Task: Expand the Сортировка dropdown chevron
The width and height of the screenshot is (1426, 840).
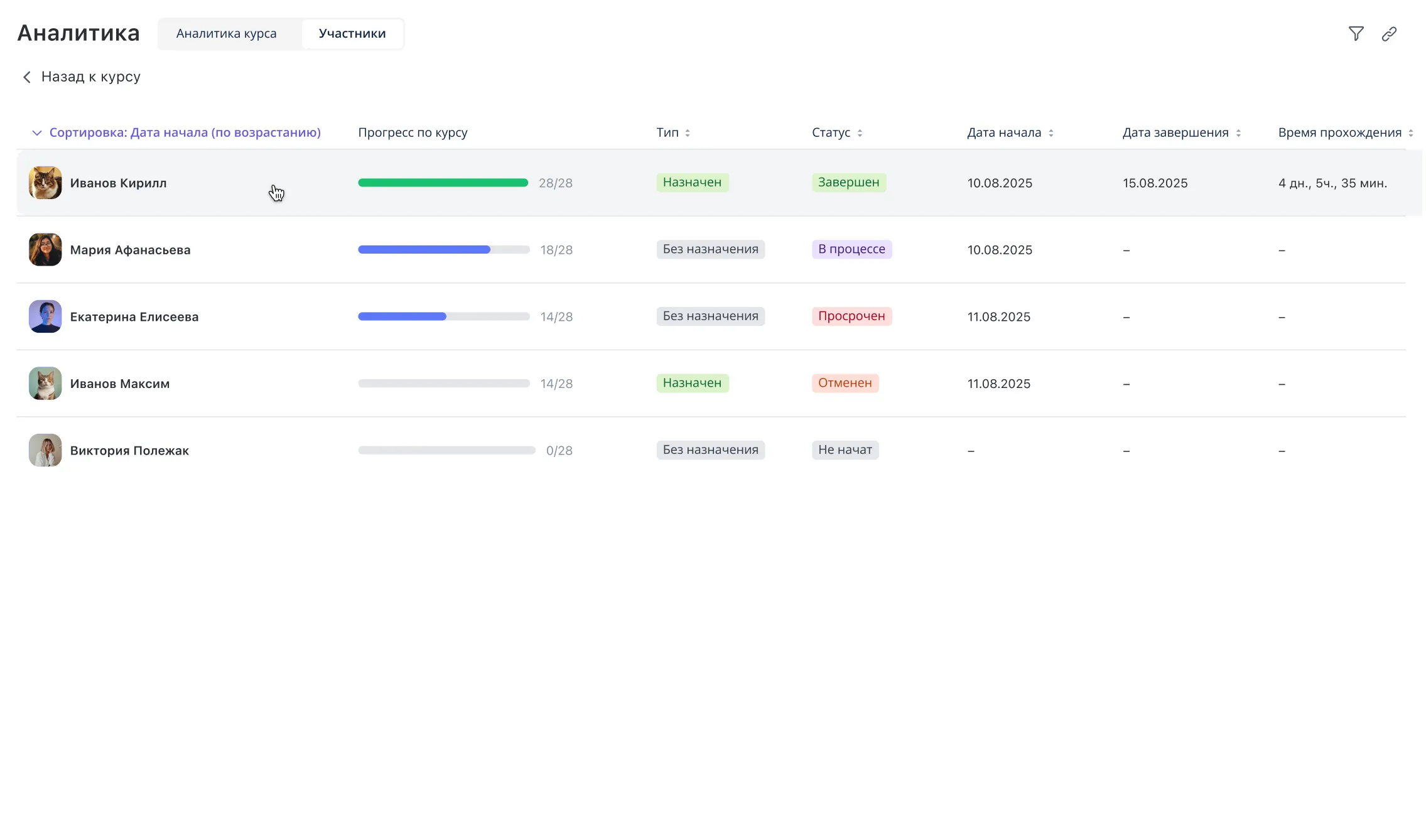Action: point(37,133)
